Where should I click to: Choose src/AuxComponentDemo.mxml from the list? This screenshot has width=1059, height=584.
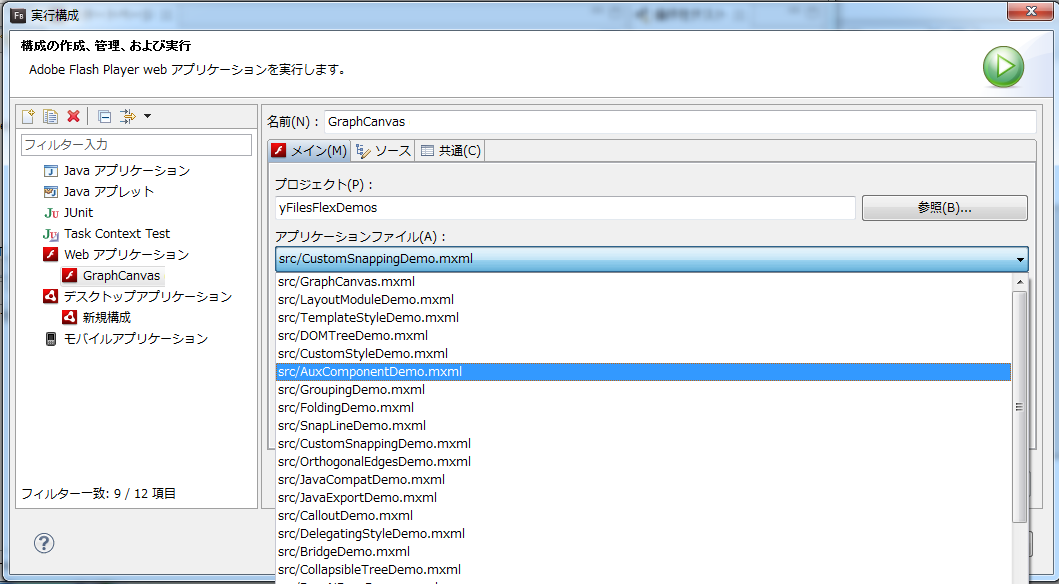(643, 371)
